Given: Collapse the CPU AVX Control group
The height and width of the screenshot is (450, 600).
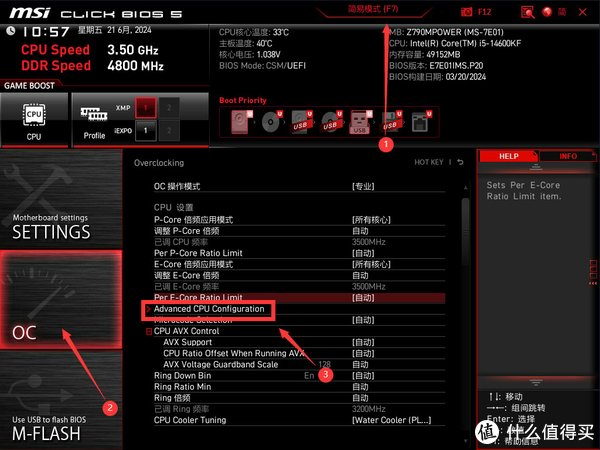Looking at the screenshot, I should (149, 331).
